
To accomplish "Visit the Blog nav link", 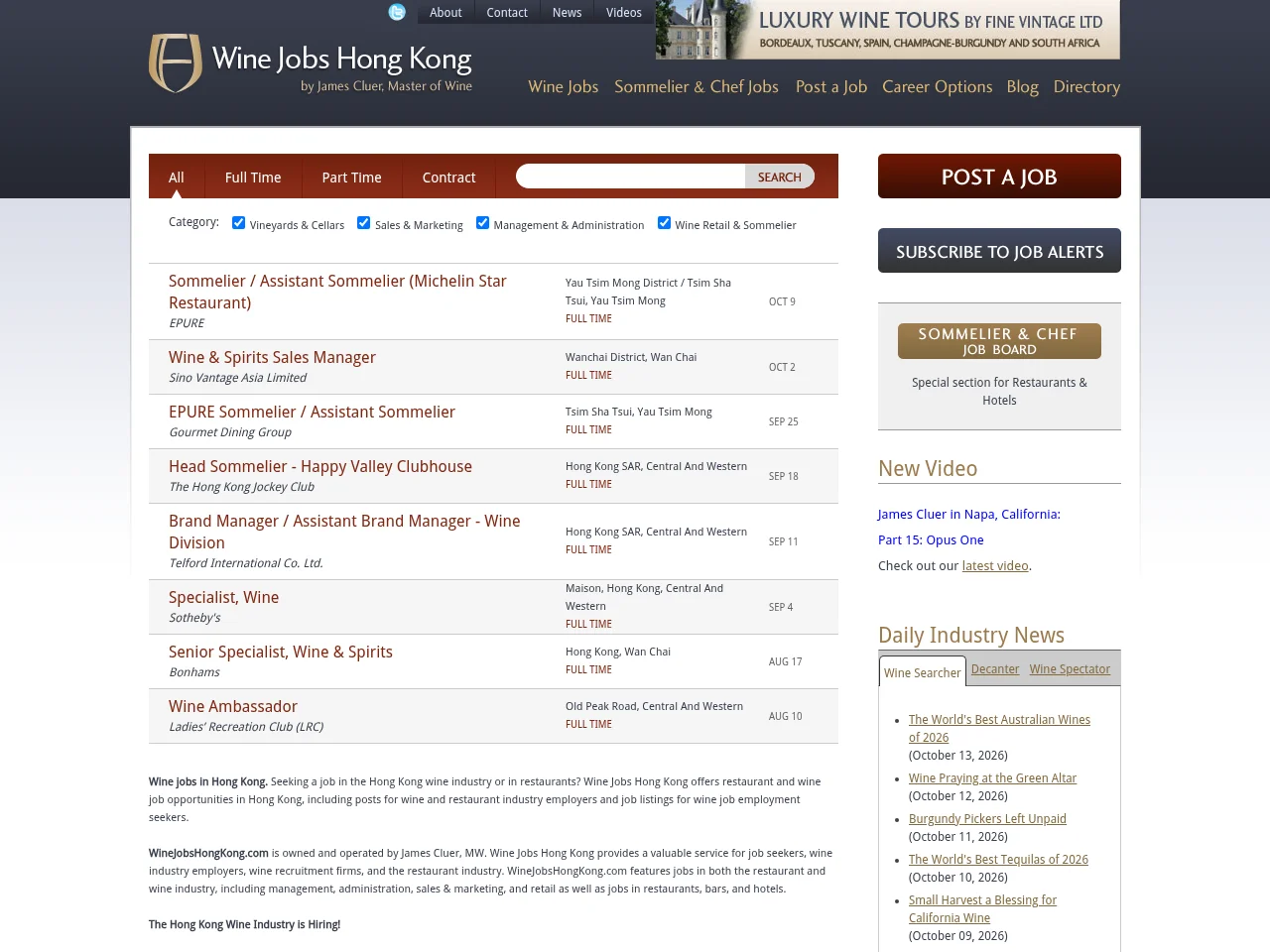I will tap(1023, 87).
